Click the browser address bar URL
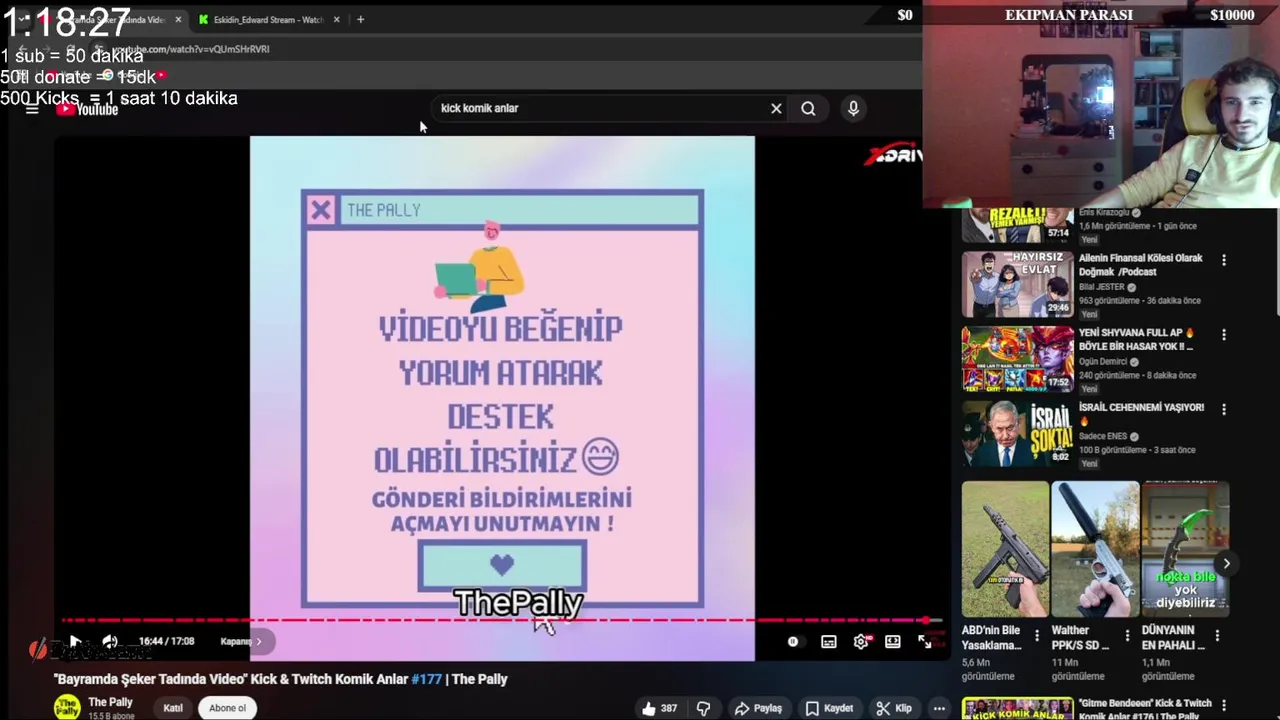This screenshot has height=720, width=1280. [190, 49]
